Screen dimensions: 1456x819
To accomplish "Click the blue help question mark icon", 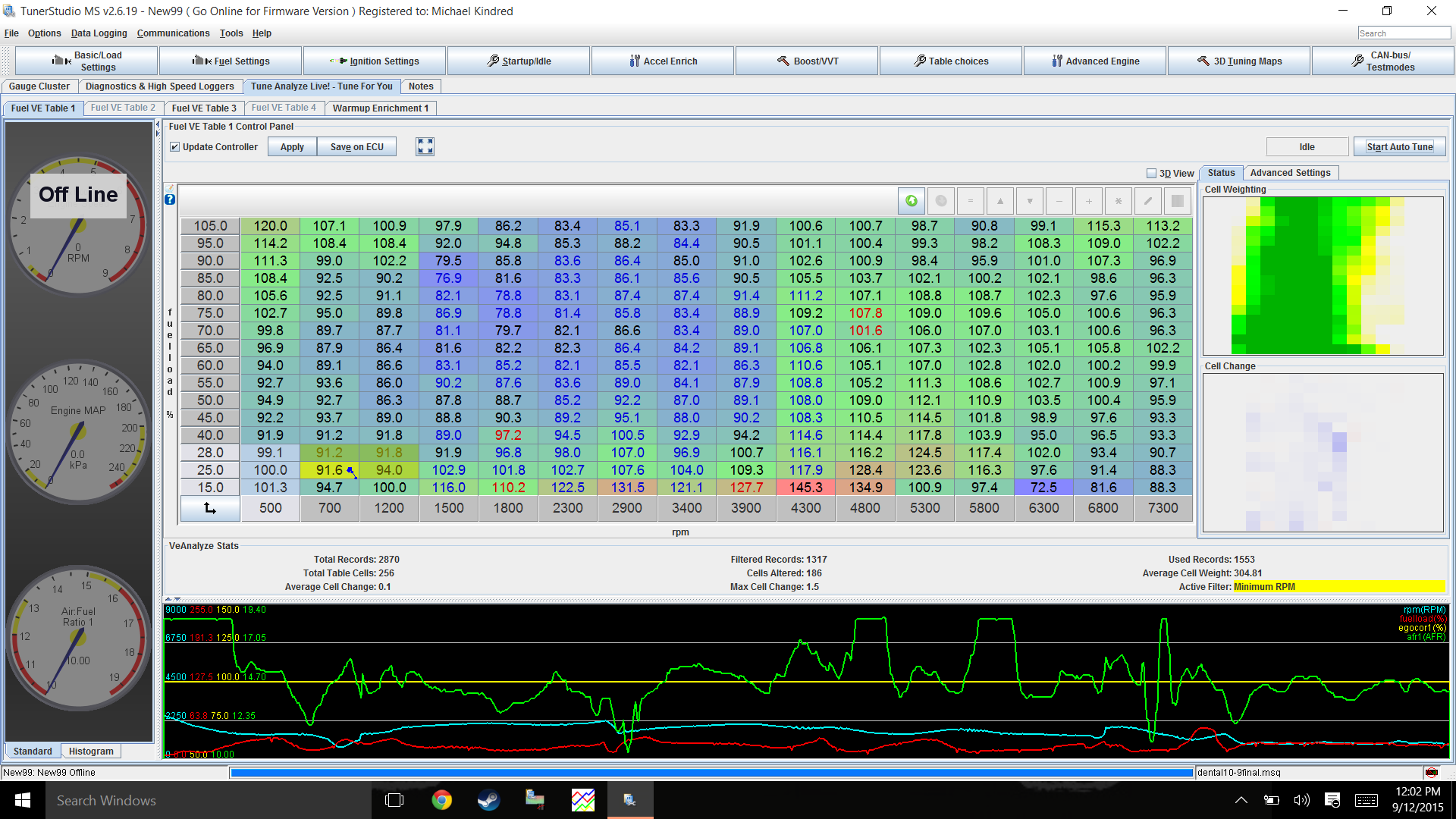I will click(170, 199).
